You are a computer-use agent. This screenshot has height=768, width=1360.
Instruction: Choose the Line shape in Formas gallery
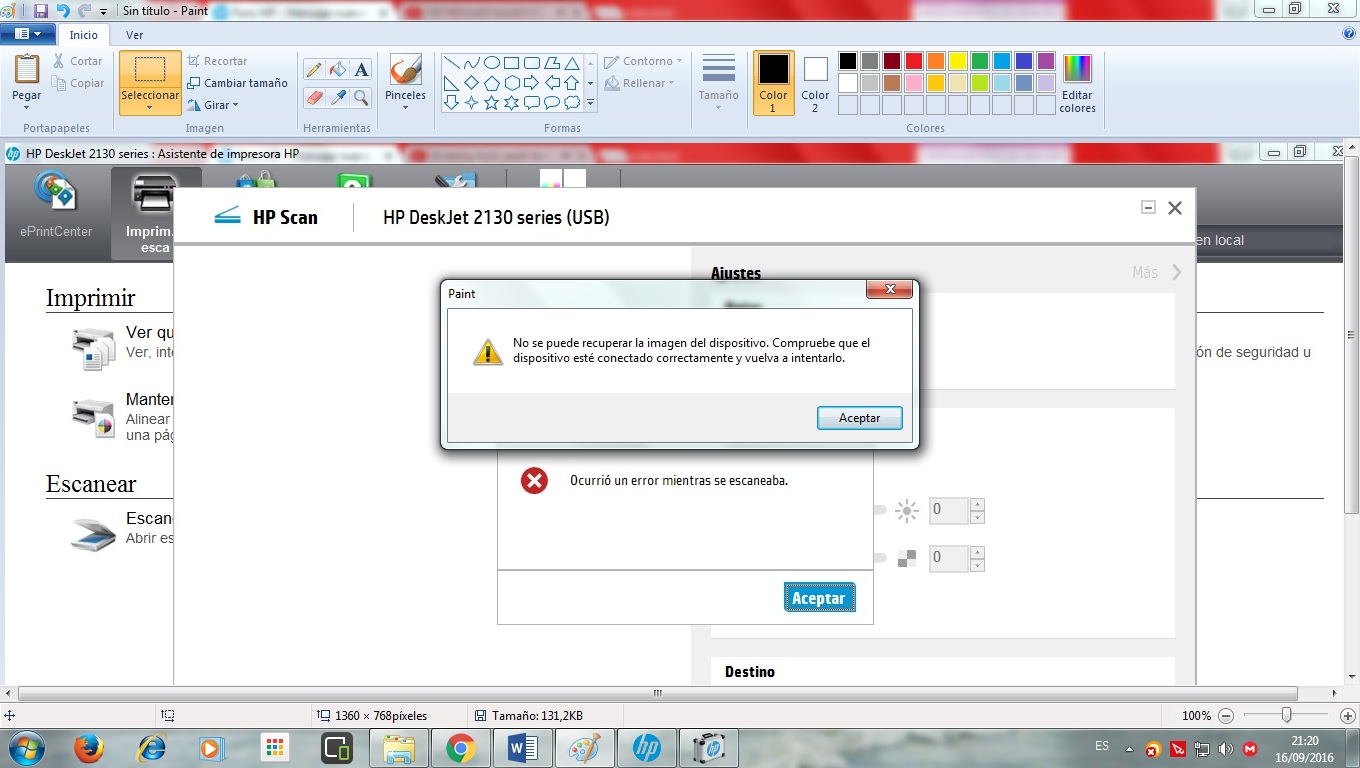(x=451, y=63)
